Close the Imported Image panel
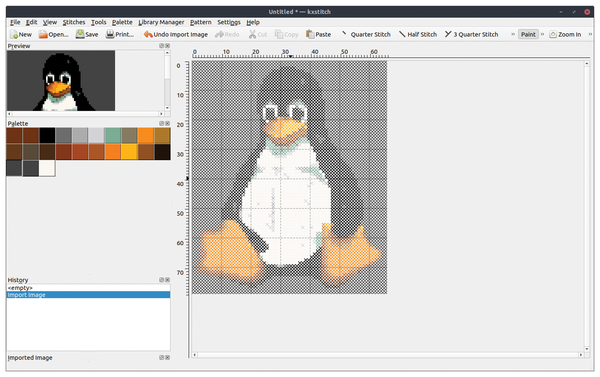The width and height of the screenshot is (600, 377). click(x=167, y=357)
